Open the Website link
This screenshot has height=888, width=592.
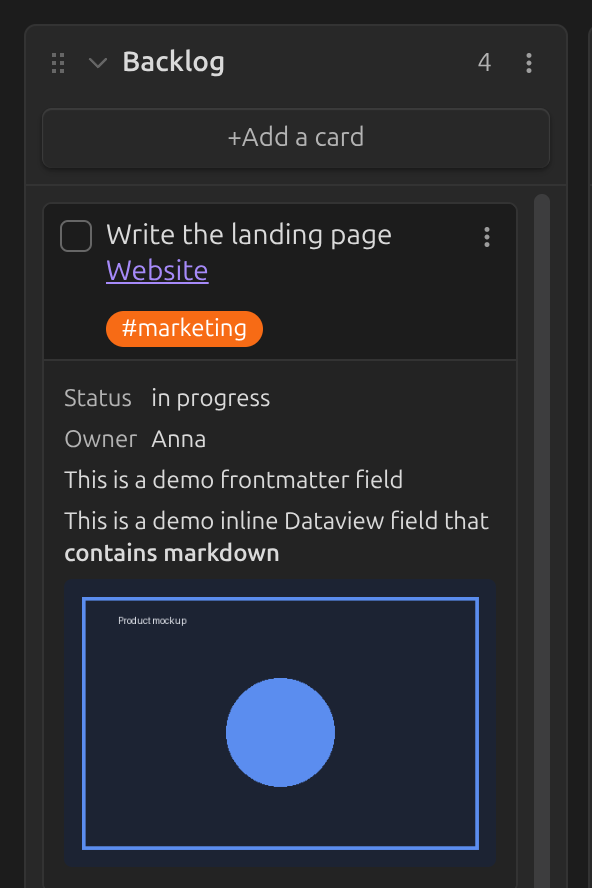coord(157,271)
